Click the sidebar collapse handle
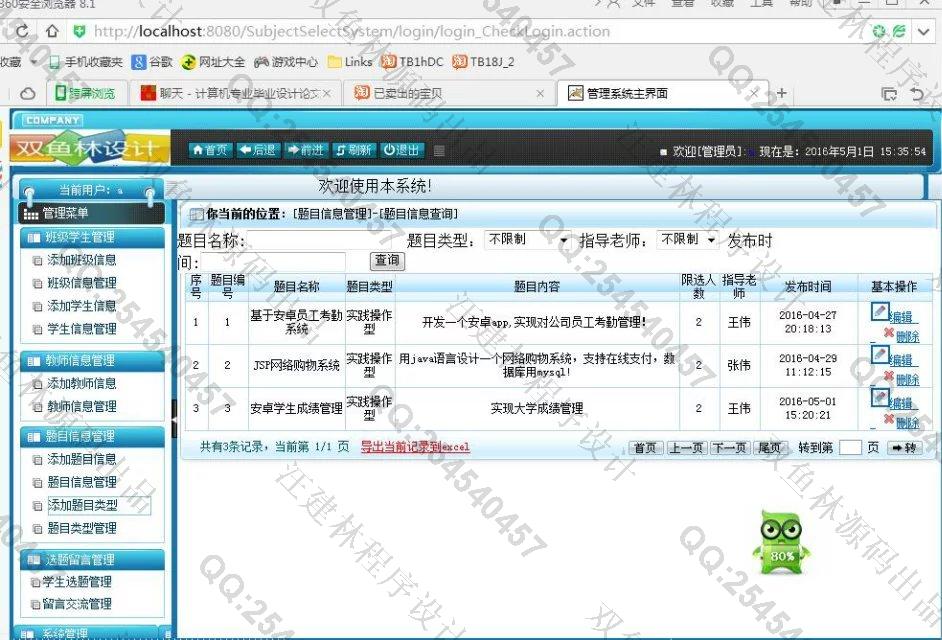This screenshot has height=640, width=942. coord(174,418)
